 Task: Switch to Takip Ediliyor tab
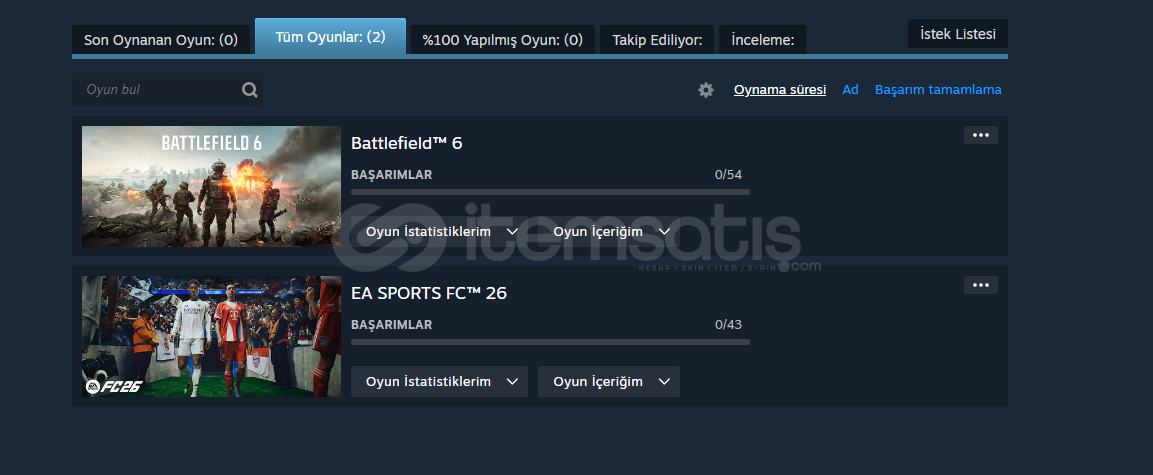[657, 40]
